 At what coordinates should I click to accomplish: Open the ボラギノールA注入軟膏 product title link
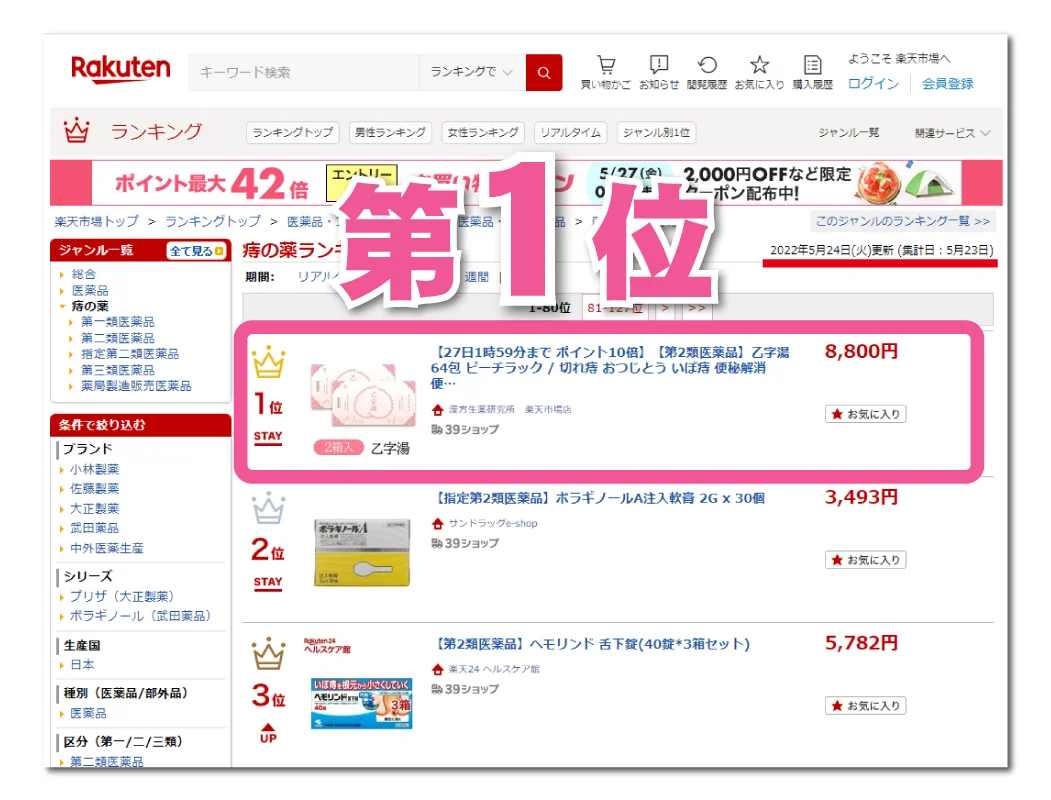tap(599, 498)
